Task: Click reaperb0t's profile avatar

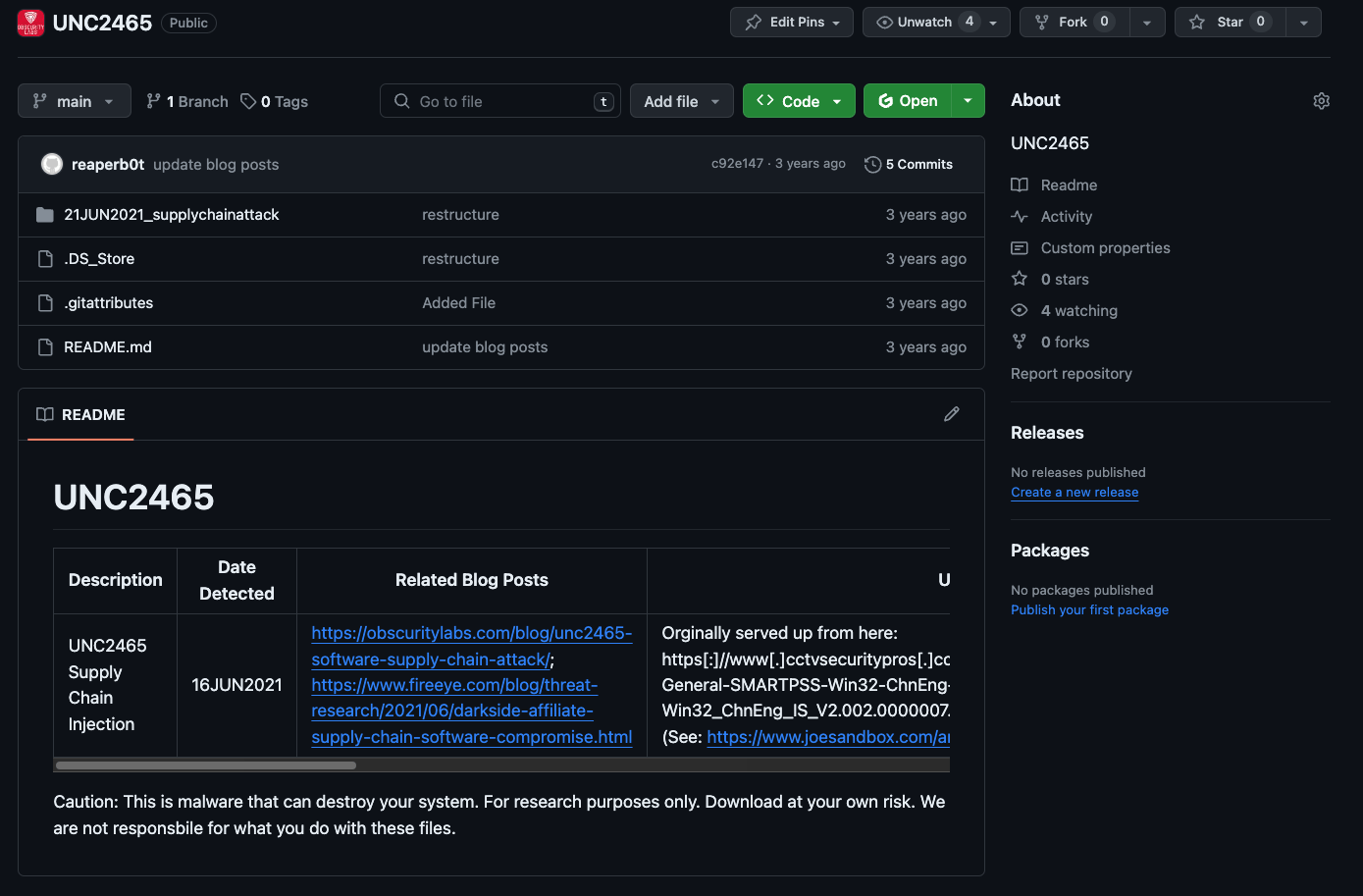Action: pos(51,164)
